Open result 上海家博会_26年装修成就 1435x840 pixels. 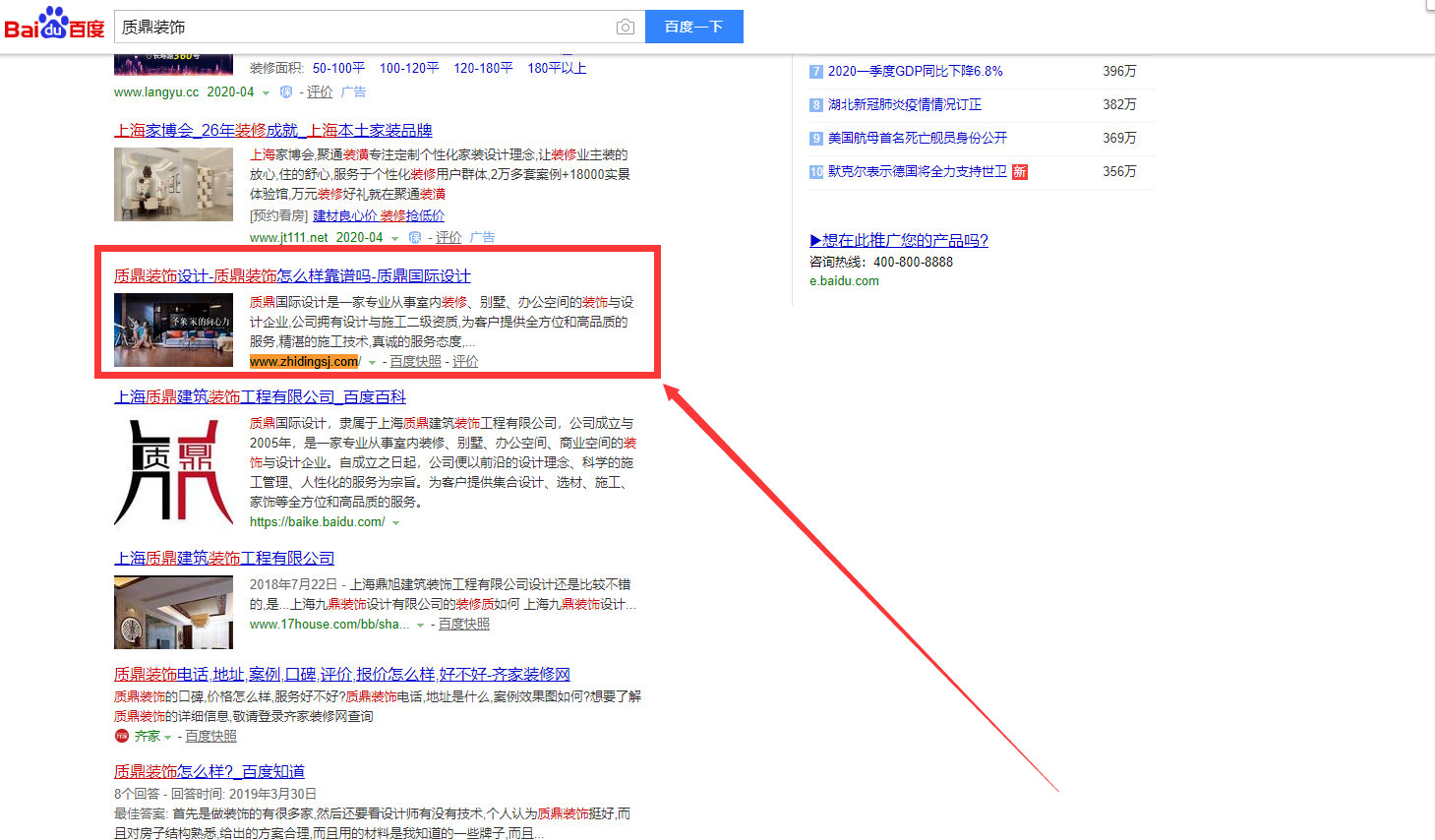273,130
